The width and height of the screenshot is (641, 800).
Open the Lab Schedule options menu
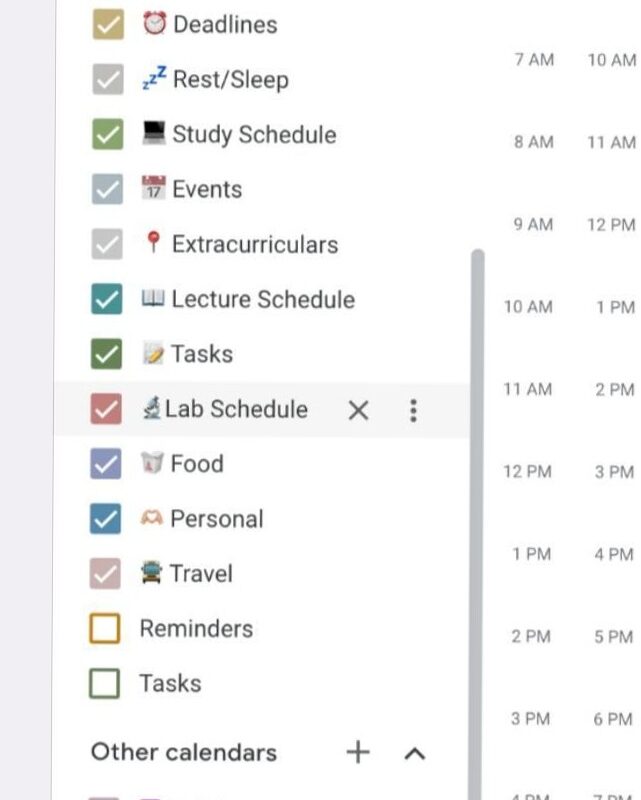[412, 409]
